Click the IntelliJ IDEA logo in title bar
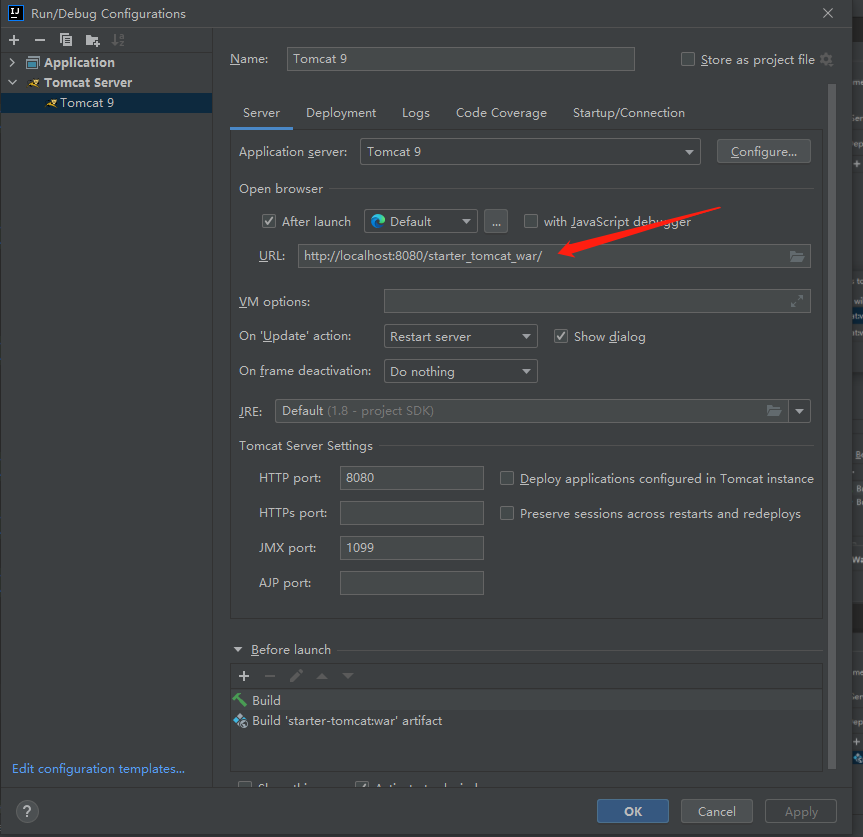Screen dimensions: 863x837 tap(16, 13)
